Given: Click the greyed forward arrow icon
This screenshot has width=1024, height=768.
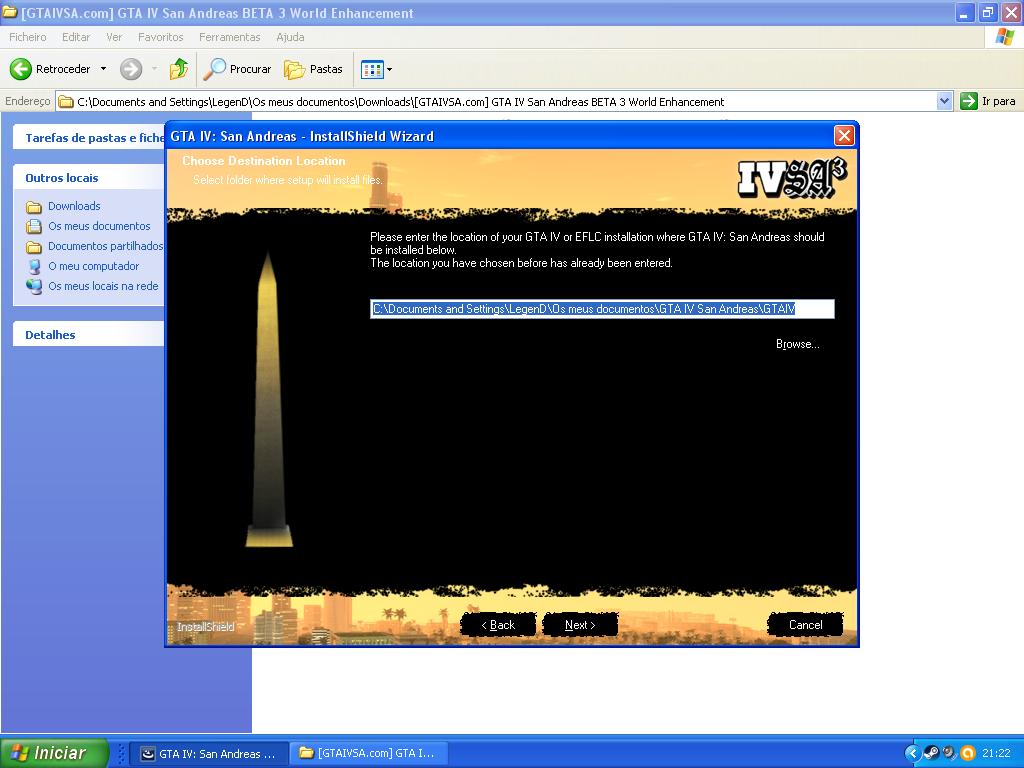Looking at the screenshot, I should tap(131, 69).
